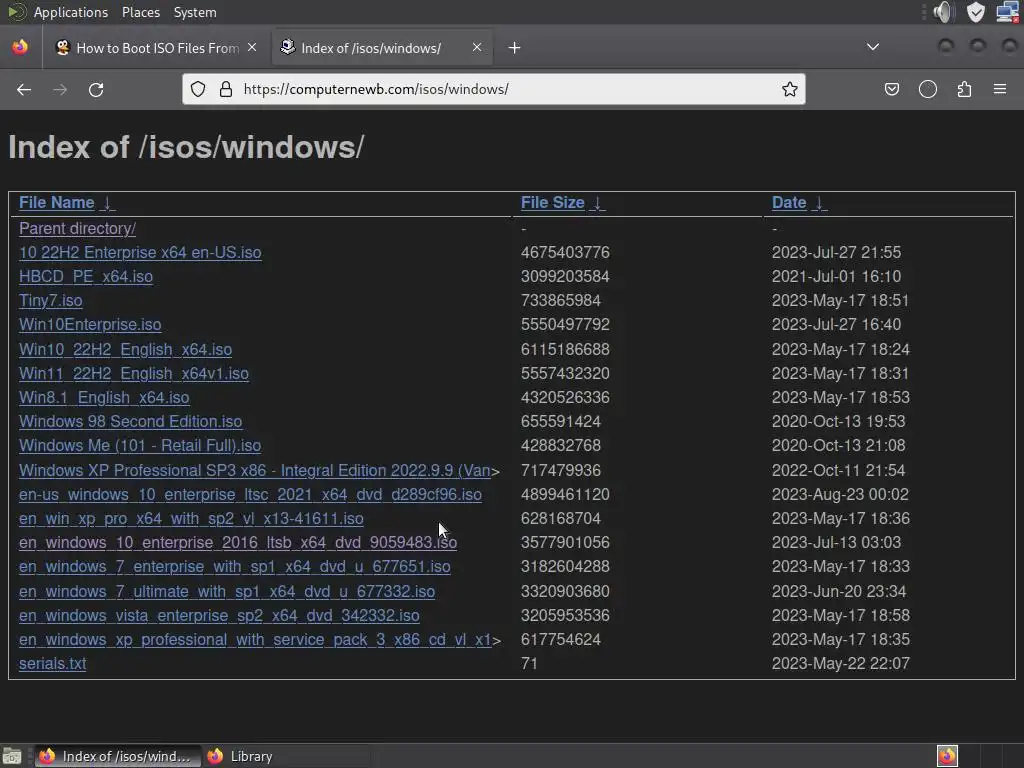Viewport: 1024px width, 768px height.
Task: Show desktop using bottom-left panel icon
Action: [12, 756]
